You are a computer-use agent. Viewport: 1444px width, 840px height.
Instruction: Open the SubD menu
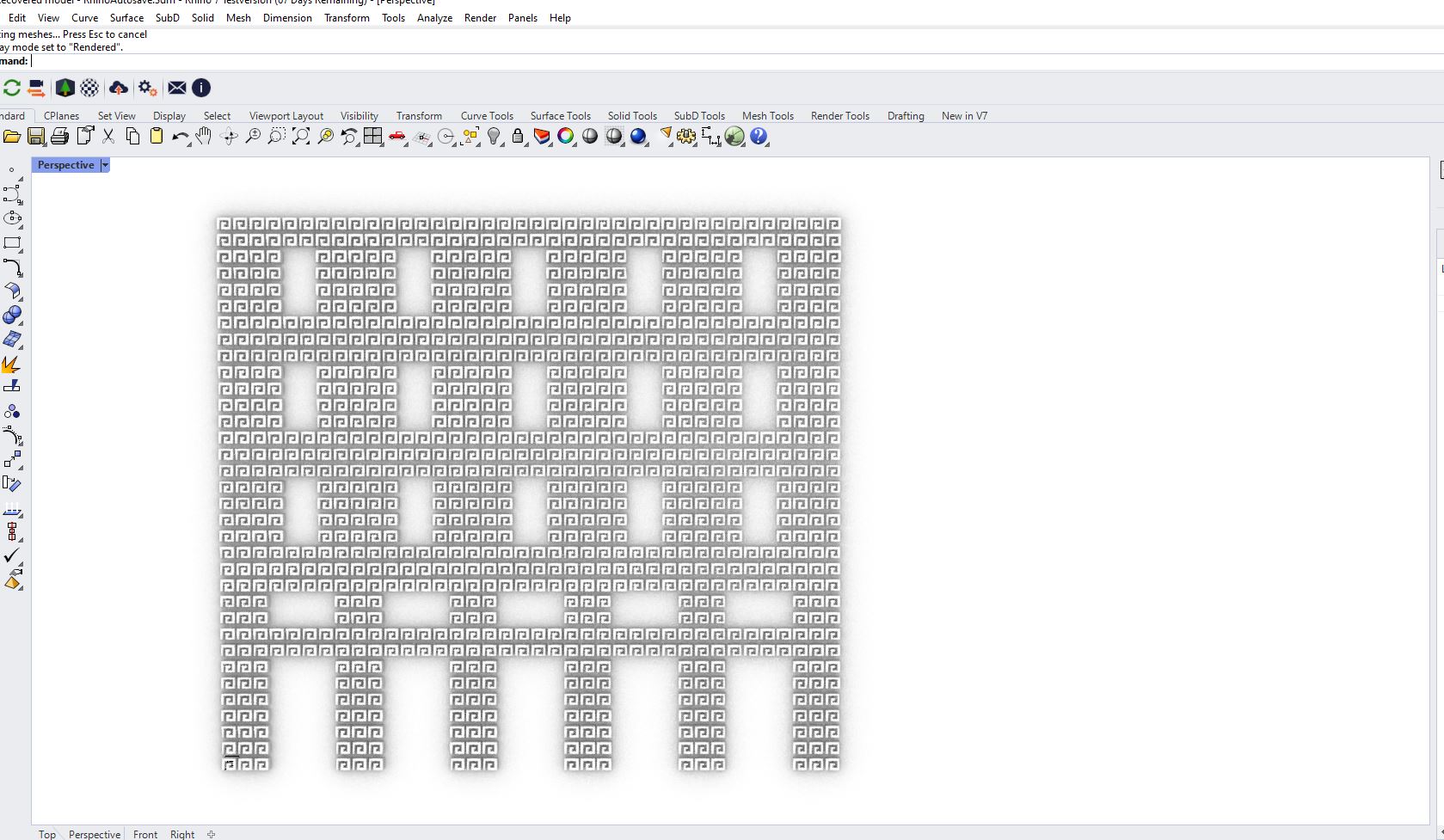tap(168, 18)
